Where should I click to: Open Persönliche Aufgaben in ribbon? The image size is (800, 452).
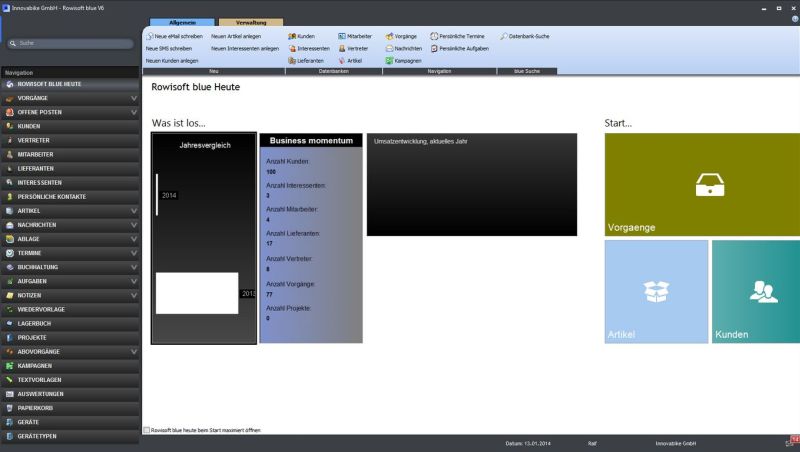(459, 48)
